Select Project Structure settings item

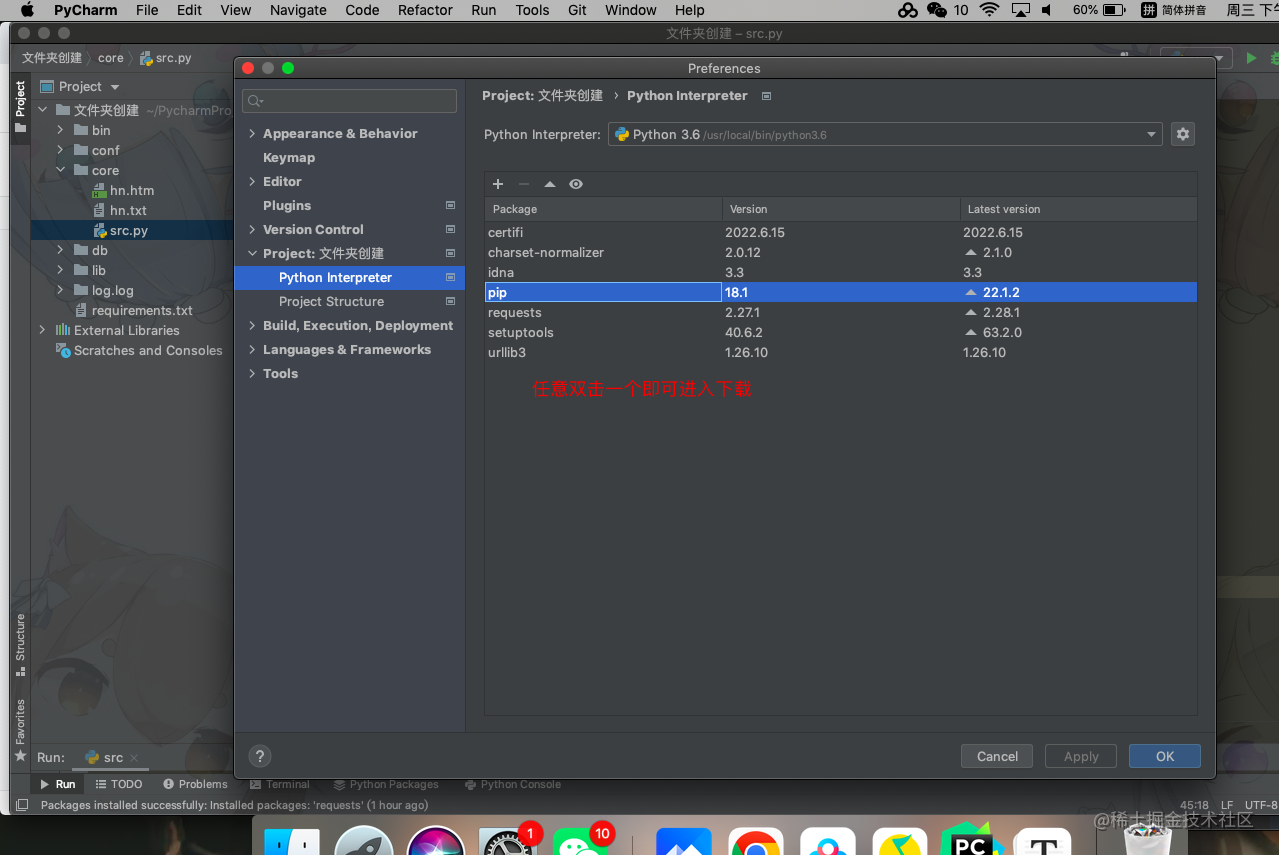tap(349, 301)
